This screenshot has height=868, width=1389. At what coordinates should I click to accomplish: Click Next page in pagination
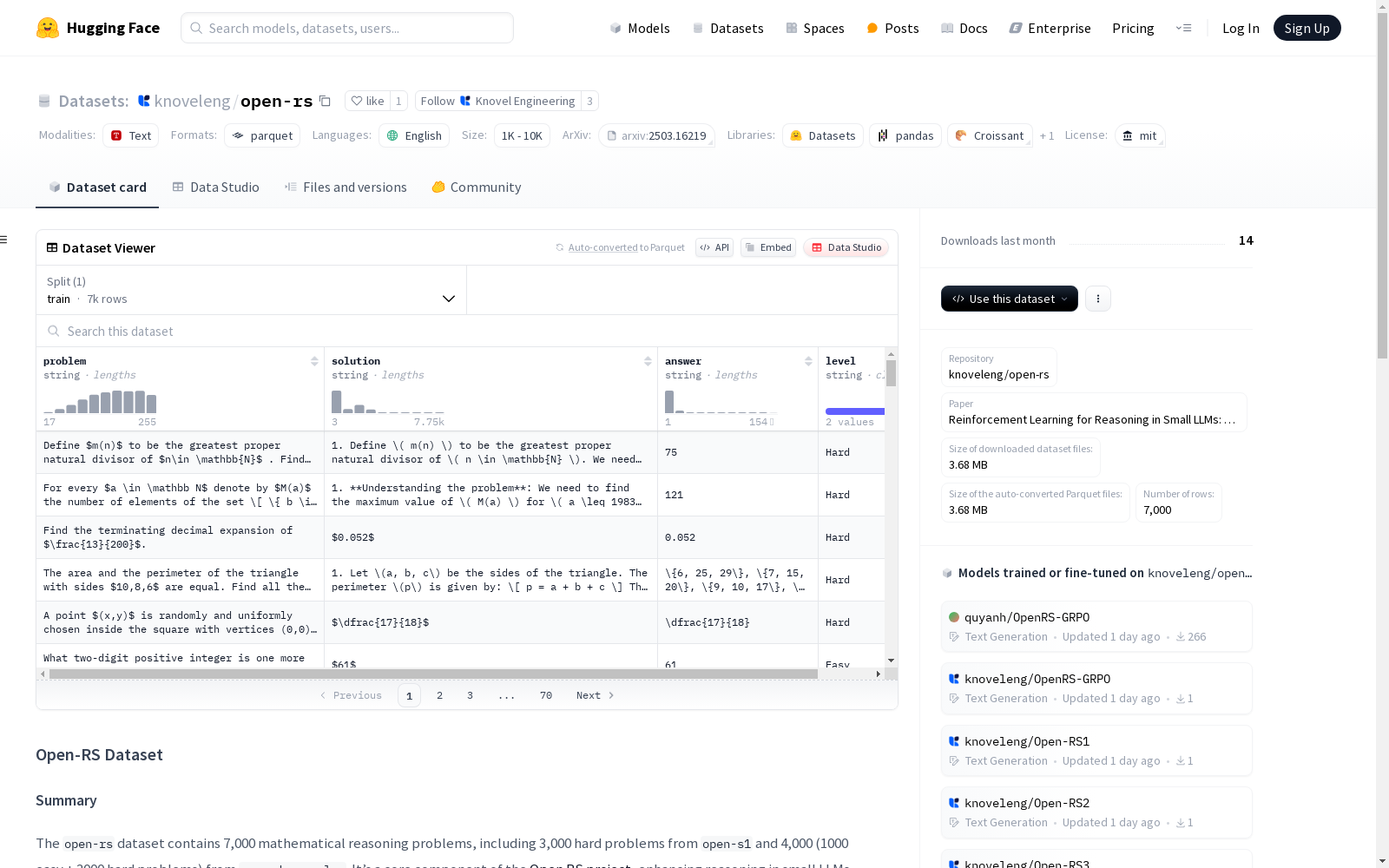pyautogui.click(x=596, y=695)
